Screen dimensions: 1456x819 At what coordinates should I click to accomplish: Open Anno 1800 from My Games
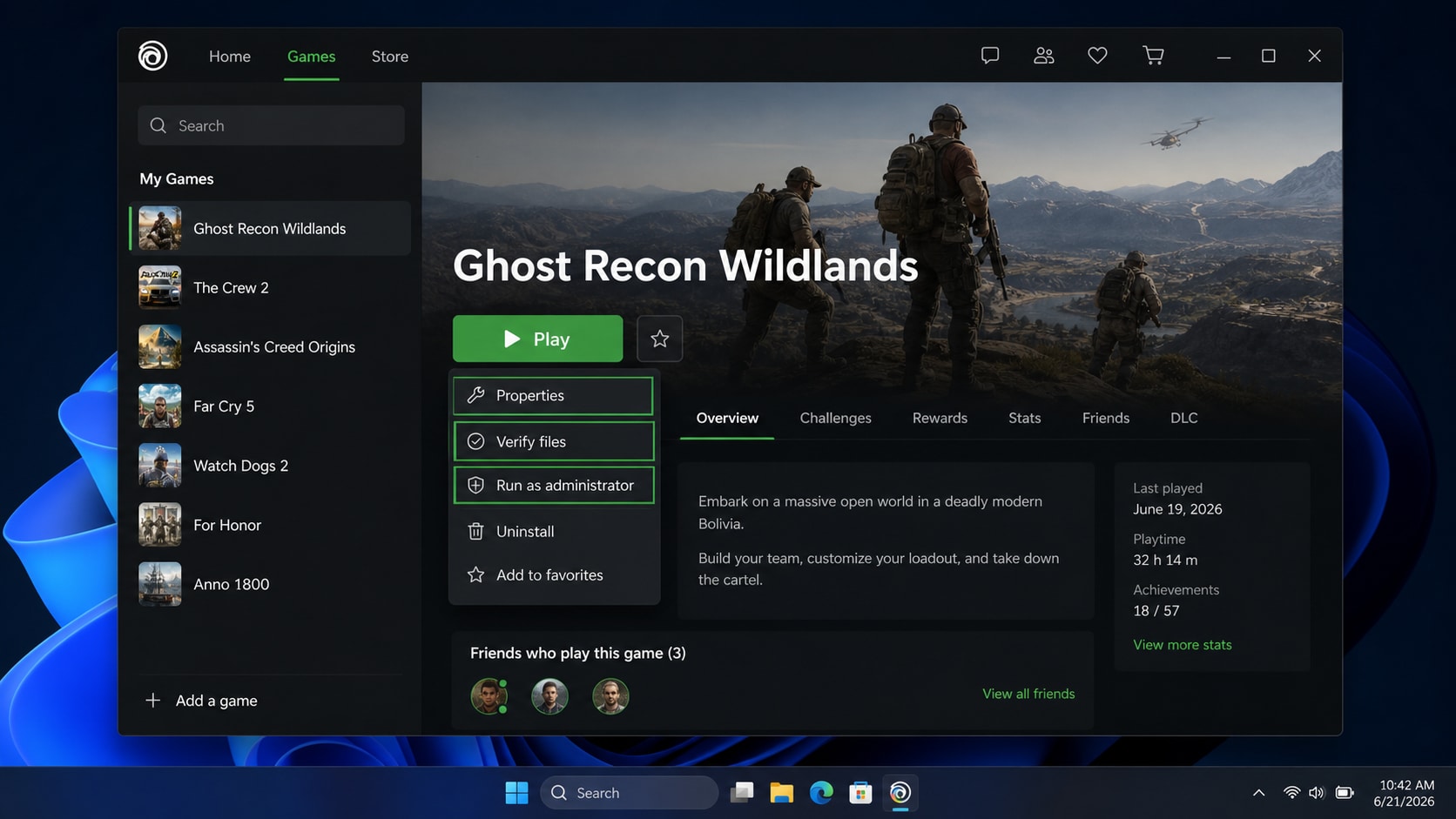click(x=270, y=584)
